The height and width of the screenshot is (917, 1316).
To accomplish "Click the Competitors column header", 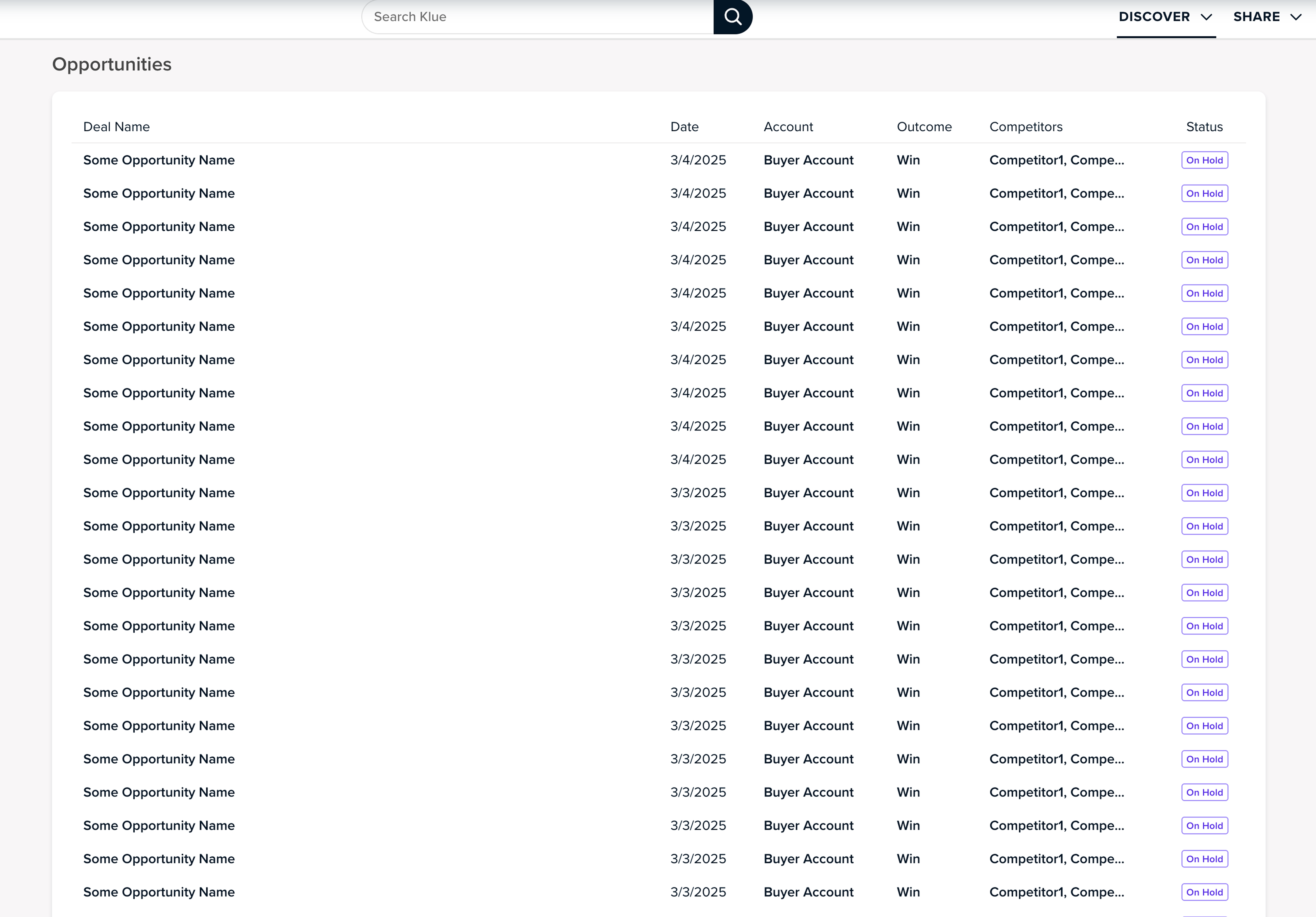I will click(x=1025, y=127).
